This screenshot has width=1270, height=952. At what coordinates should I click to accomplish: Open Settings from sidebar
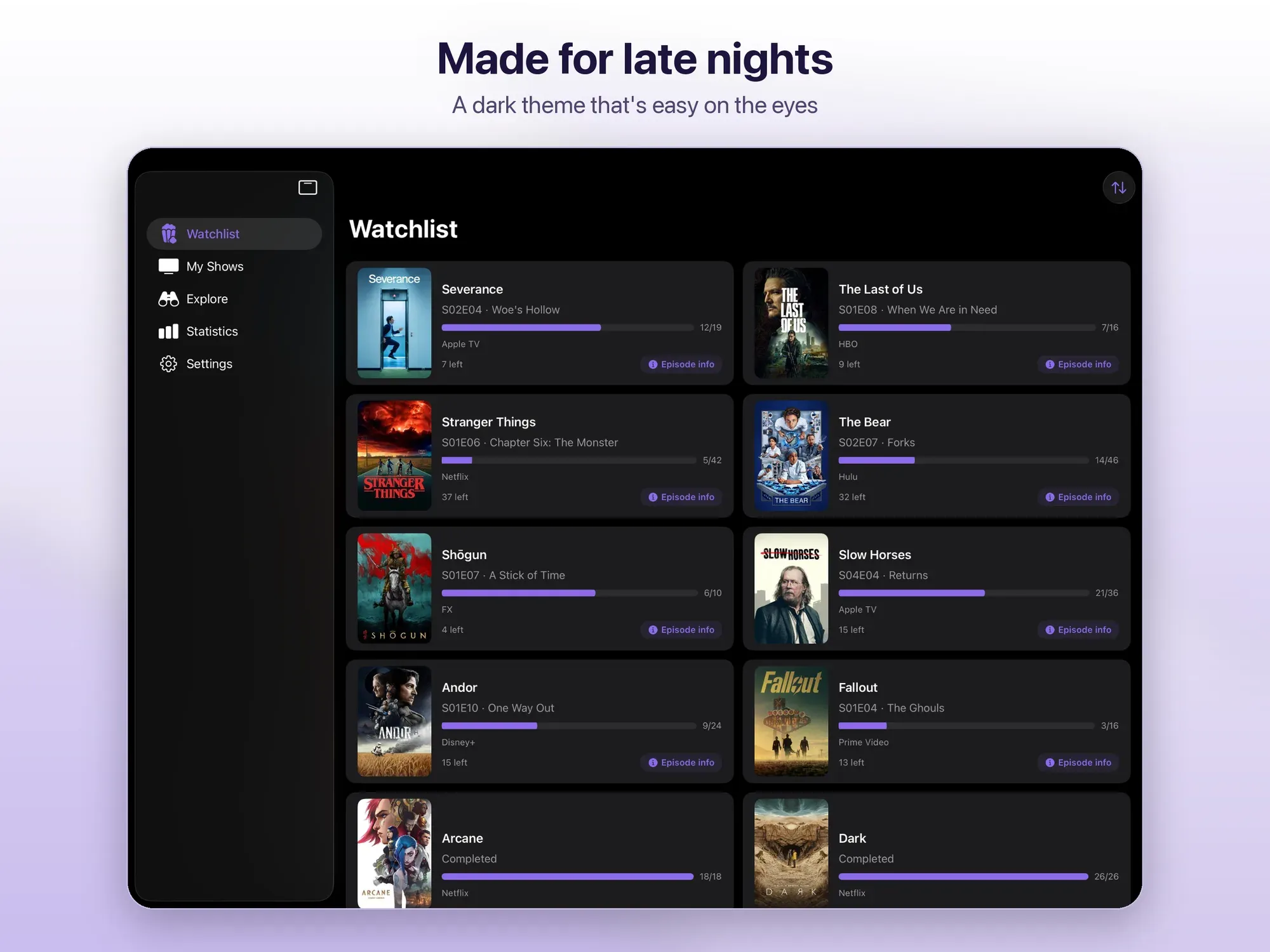point(234,364)
